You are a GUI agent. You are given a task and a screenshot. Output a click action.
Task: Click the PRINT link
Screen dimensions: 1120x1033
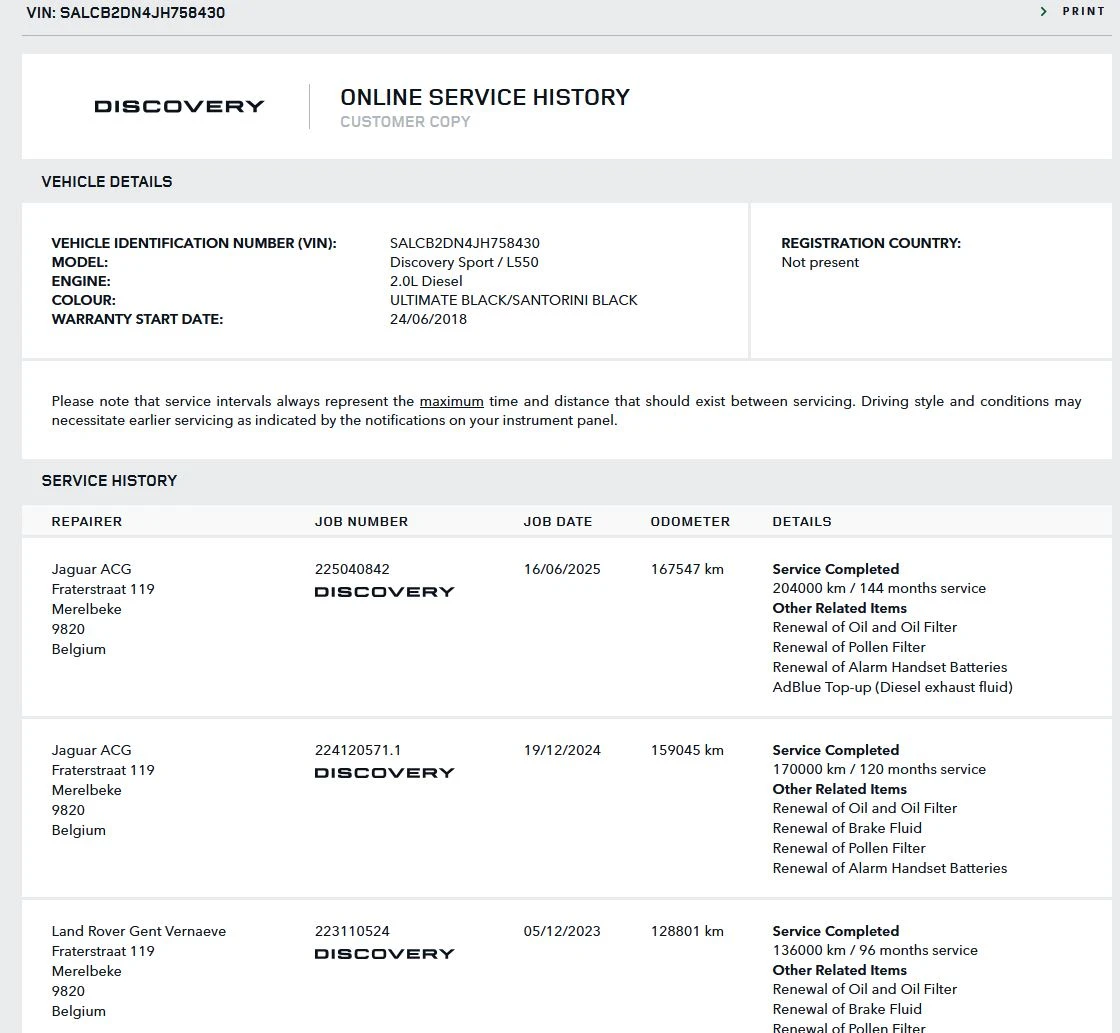click(1083, 12)
